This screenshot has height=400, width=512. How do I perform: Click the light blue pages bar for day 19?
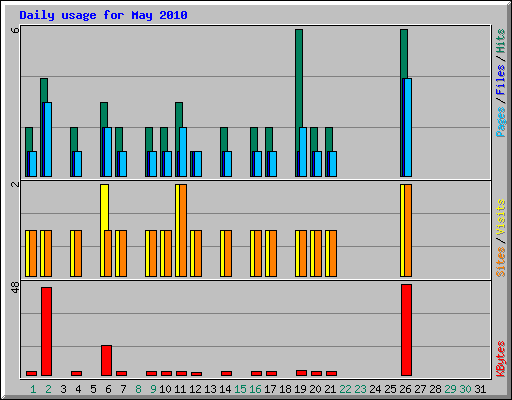click(303, 152)
